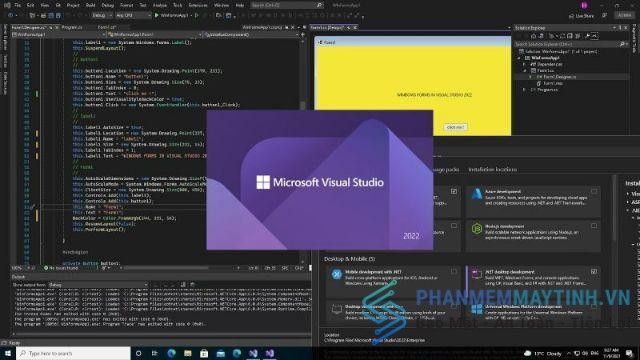Open the Build menu
Image resolution: width=640 pixels, height=360 pixels.
tap(90, 5)
